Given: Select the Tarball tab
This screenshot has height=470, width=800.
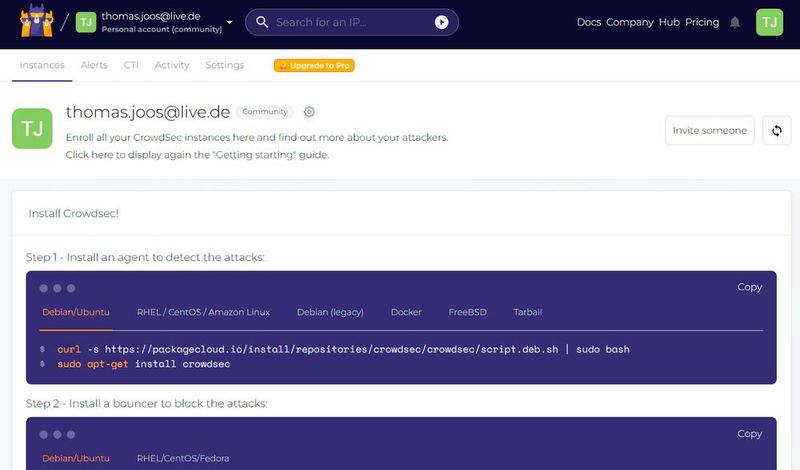Looking at the screenshot, I should click(528, 312).
